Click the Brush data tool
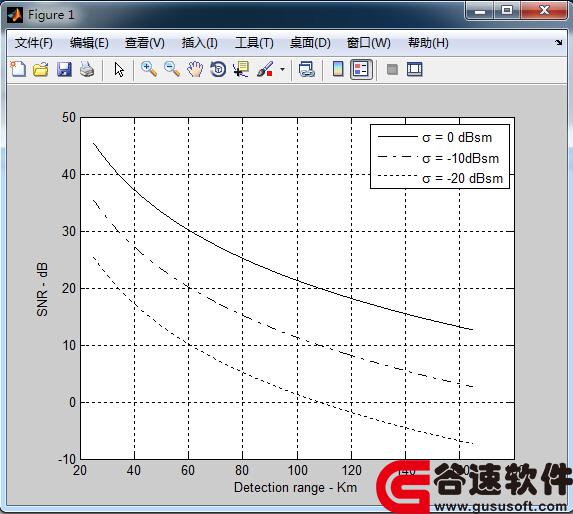The width and height of the screenshot is (573, 514). pyautogui.click(x=265, y=69)
